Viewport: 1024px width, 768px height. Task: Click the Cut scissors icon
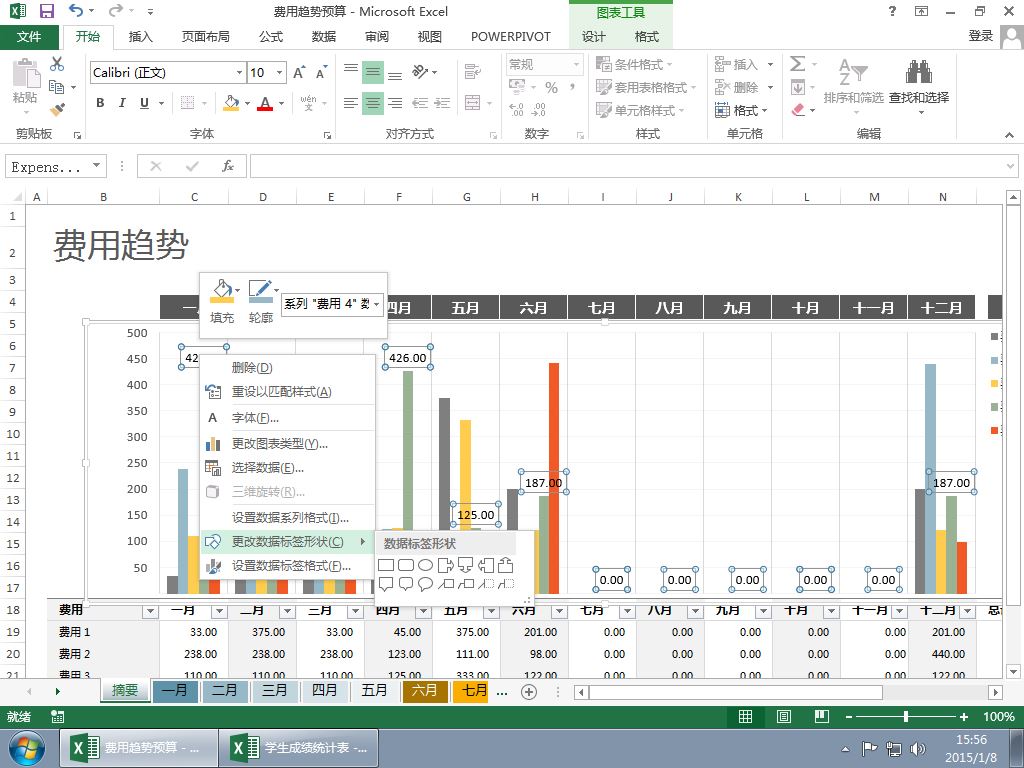pyautogui.click(x=57, y=64)
